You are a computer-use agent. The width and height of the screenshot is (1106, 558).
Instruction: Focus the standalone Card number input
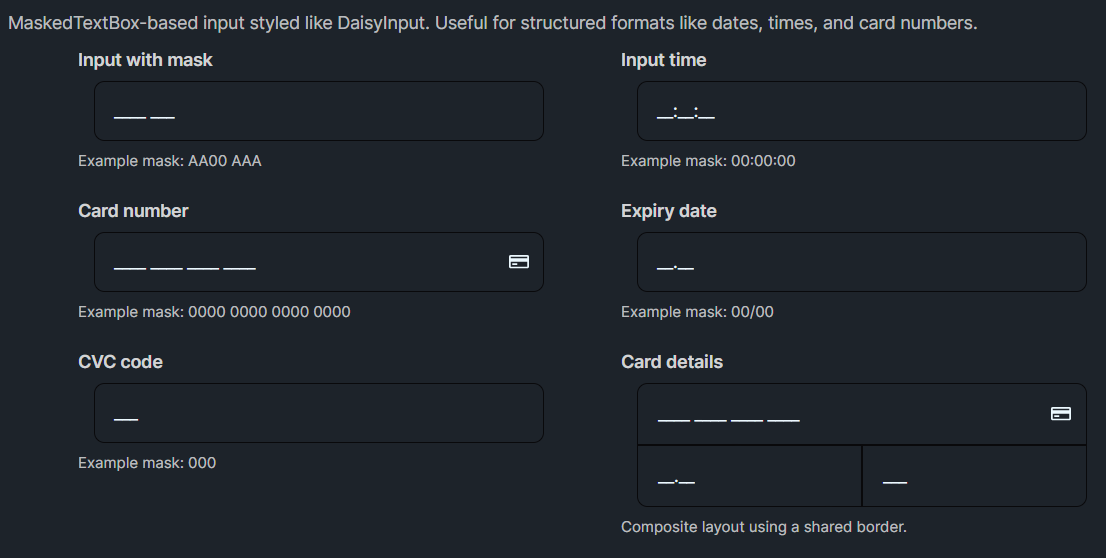tap(300, 262)
